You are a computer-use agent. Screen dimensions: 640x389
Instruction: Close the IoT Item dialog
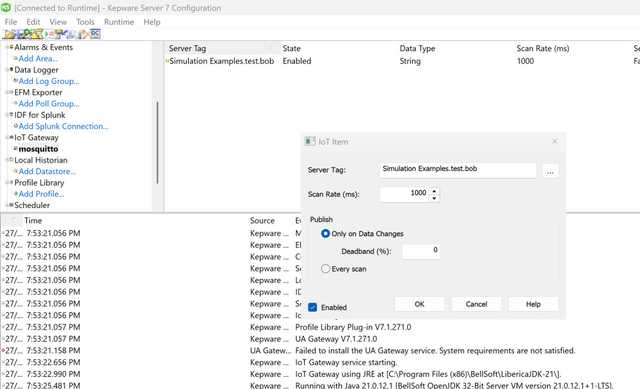tap(555, 141)
